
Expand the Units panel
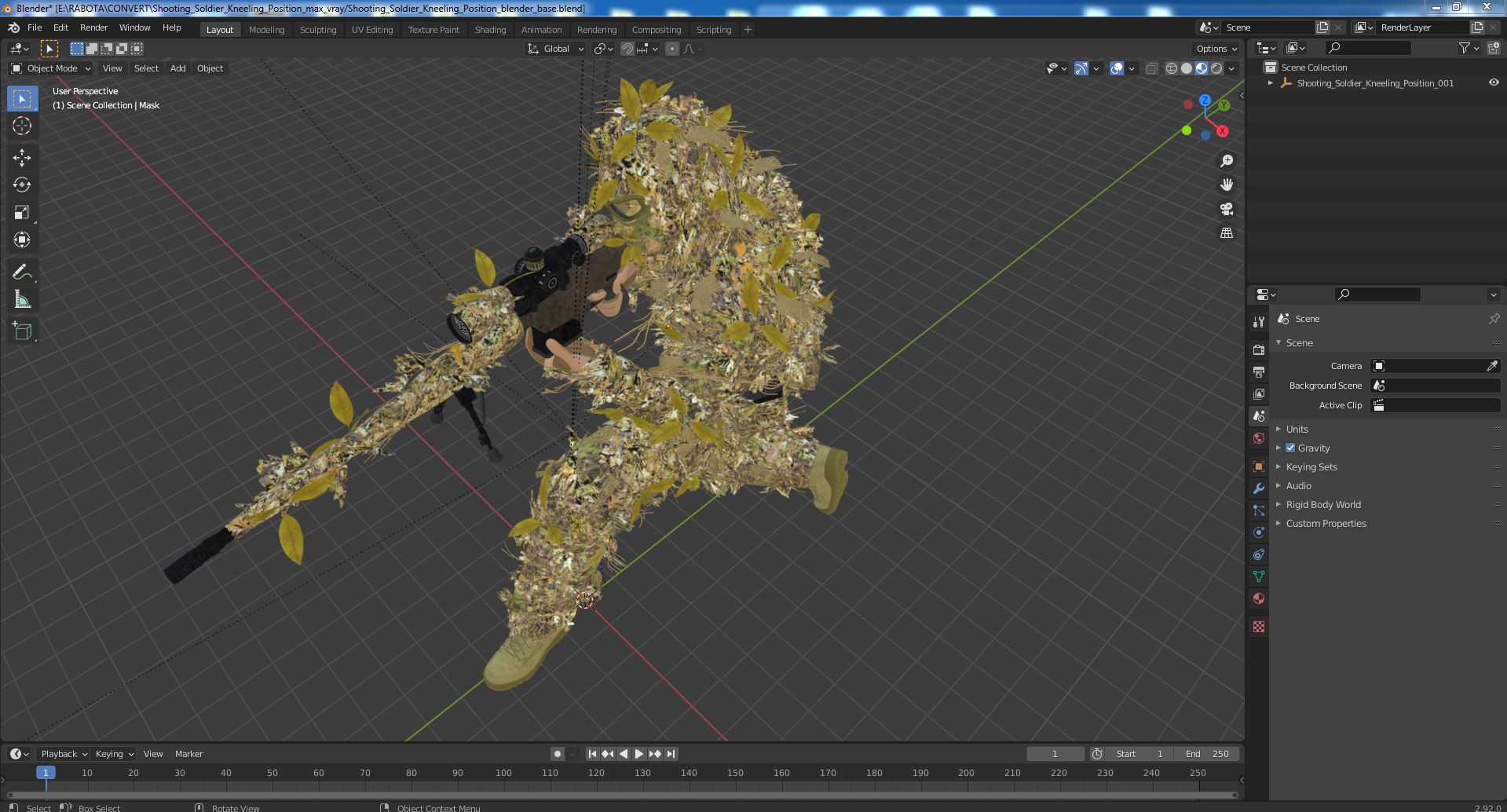point(1297,429)
